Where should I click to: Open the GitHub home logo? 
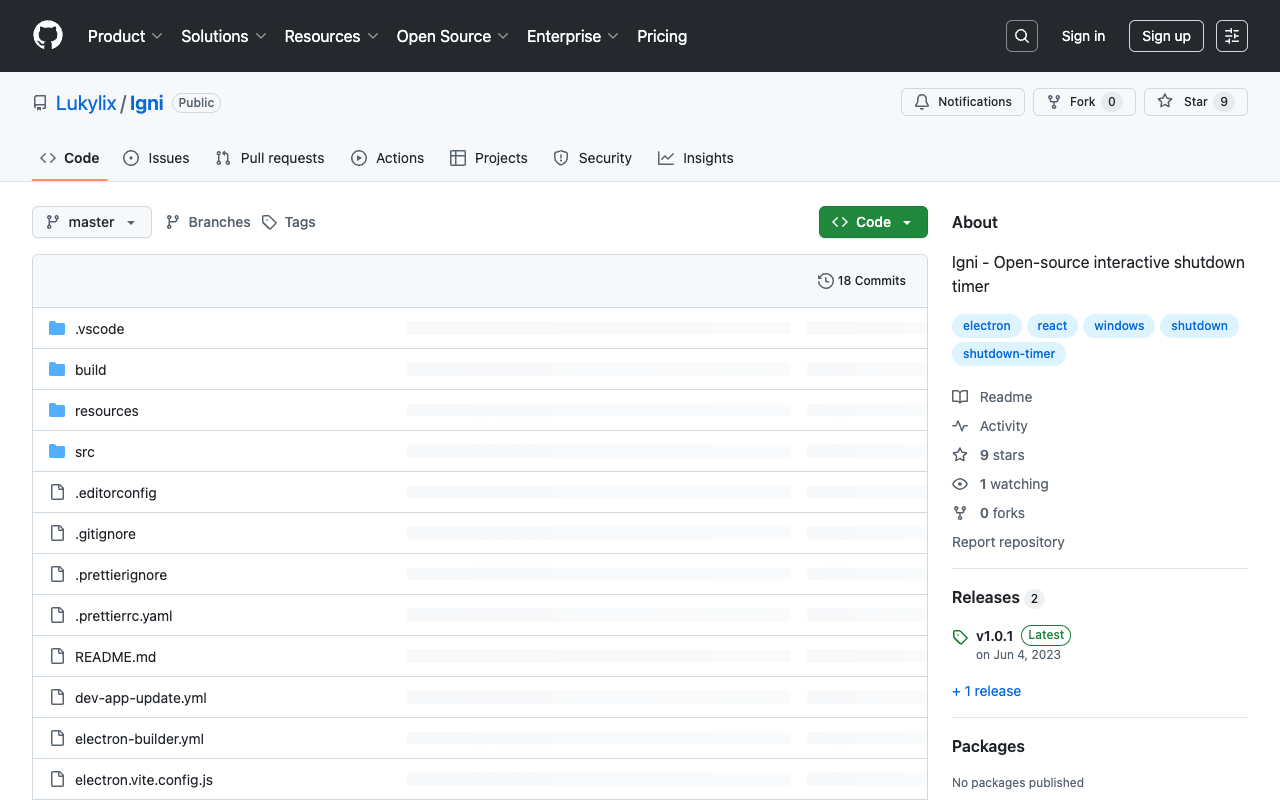(48, 36)
